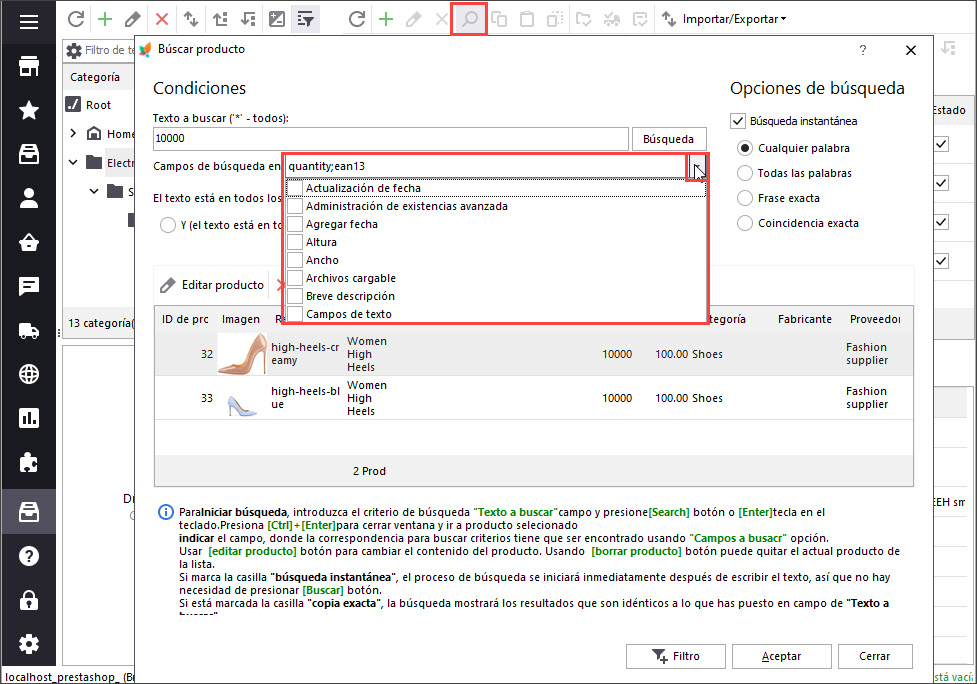Image resolution: width=977 pixels, height=684 pixels.
Task: Open the settings gear in sidebar
Action: 29,644
